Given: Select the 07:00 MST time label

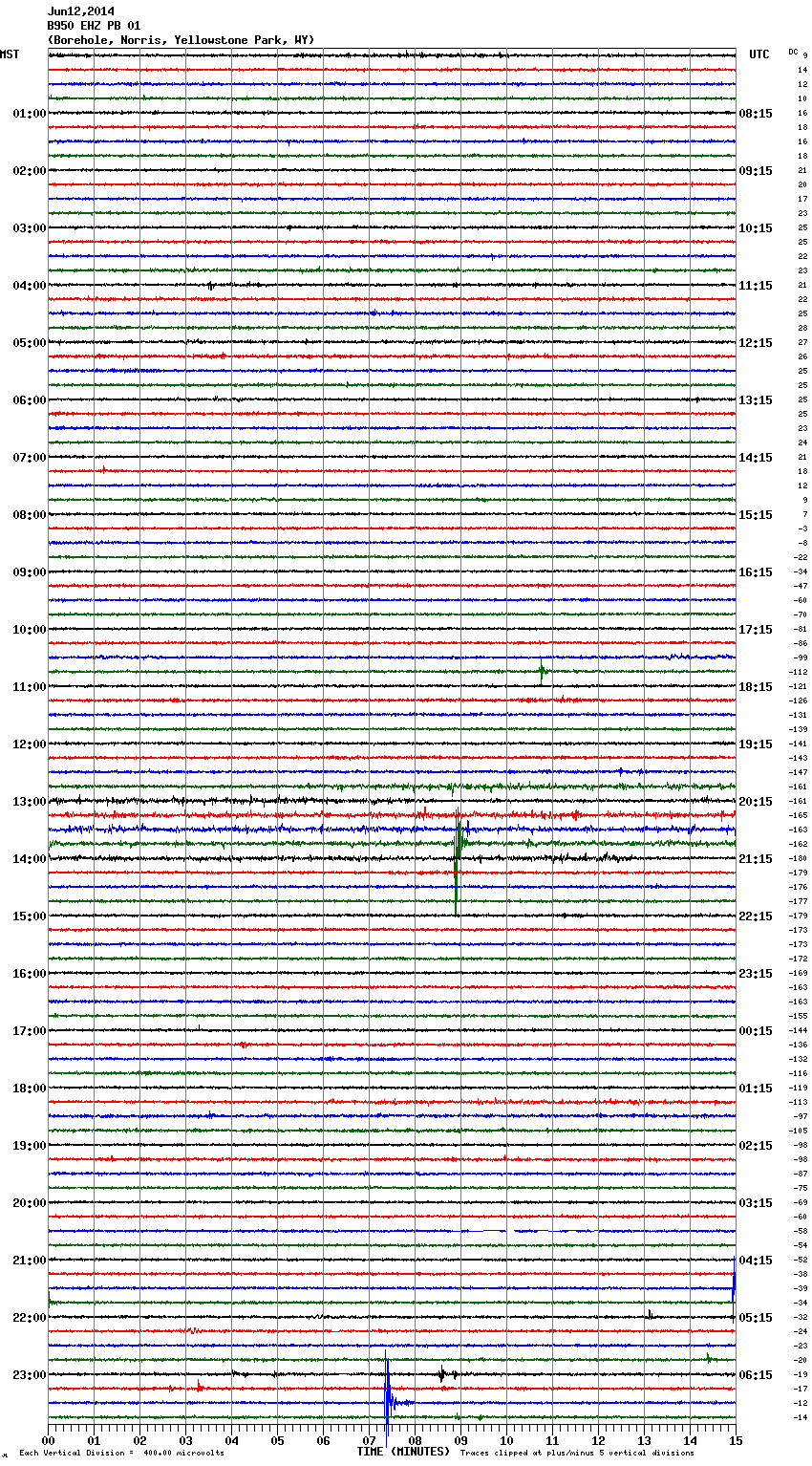Looking at the screenshot, I should coord(30,458).
